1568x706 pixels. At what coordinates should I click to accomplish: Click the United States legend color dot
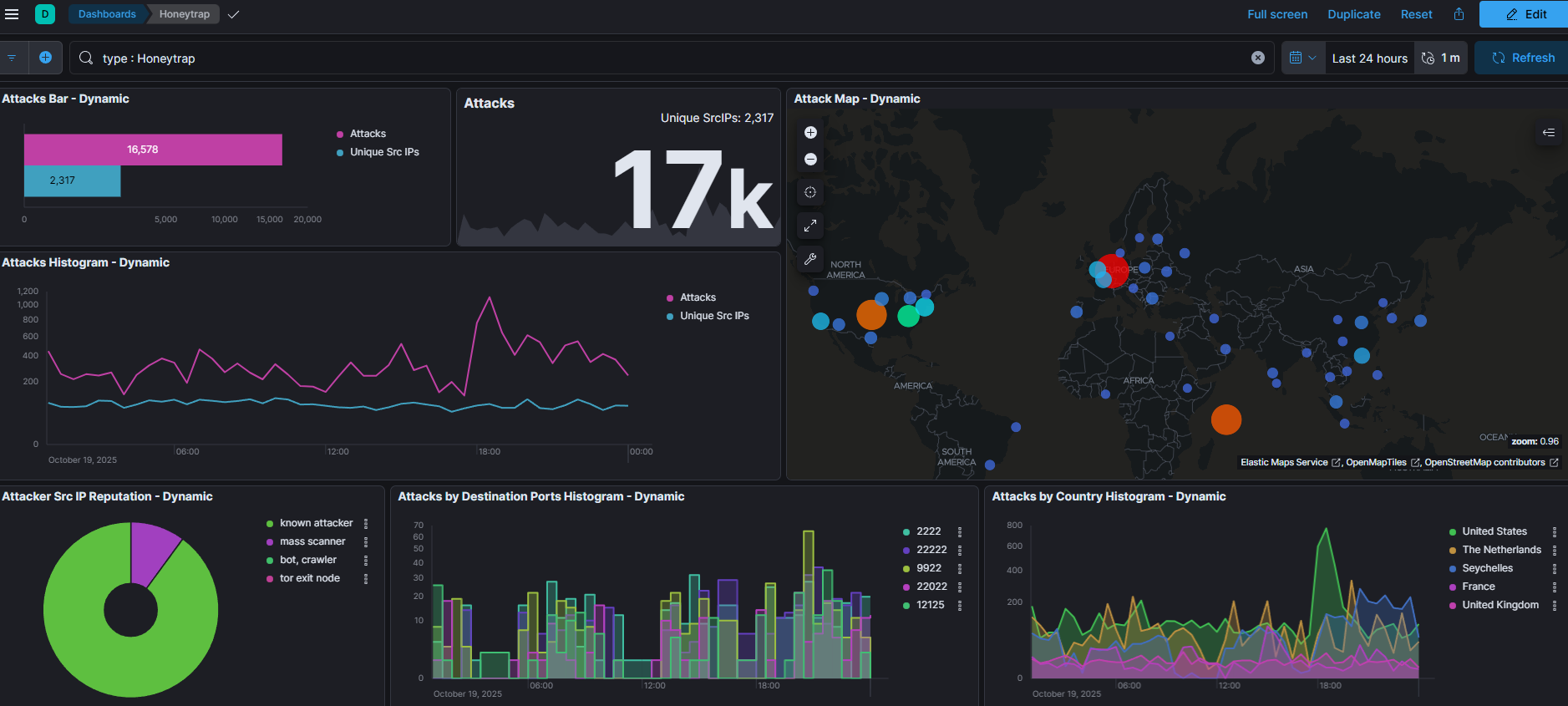1453,531
